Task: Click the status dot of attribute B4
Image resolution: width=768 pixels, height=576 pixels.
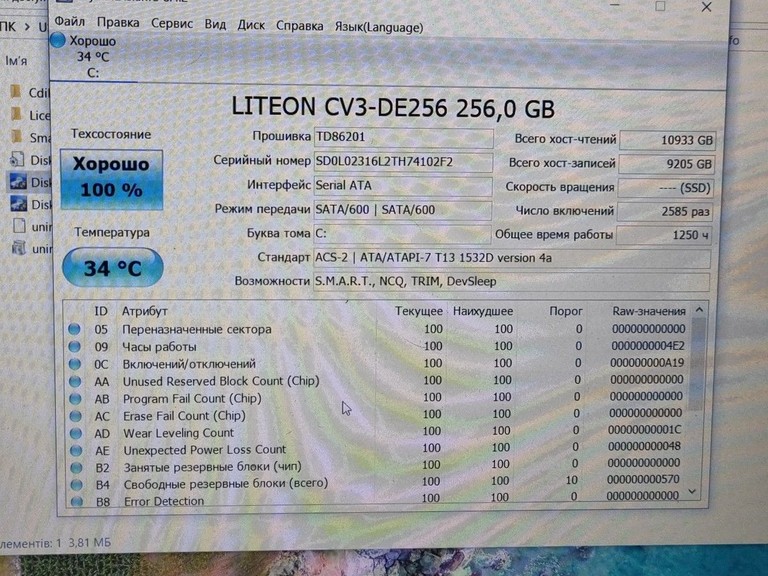Action: pos(76,485)
